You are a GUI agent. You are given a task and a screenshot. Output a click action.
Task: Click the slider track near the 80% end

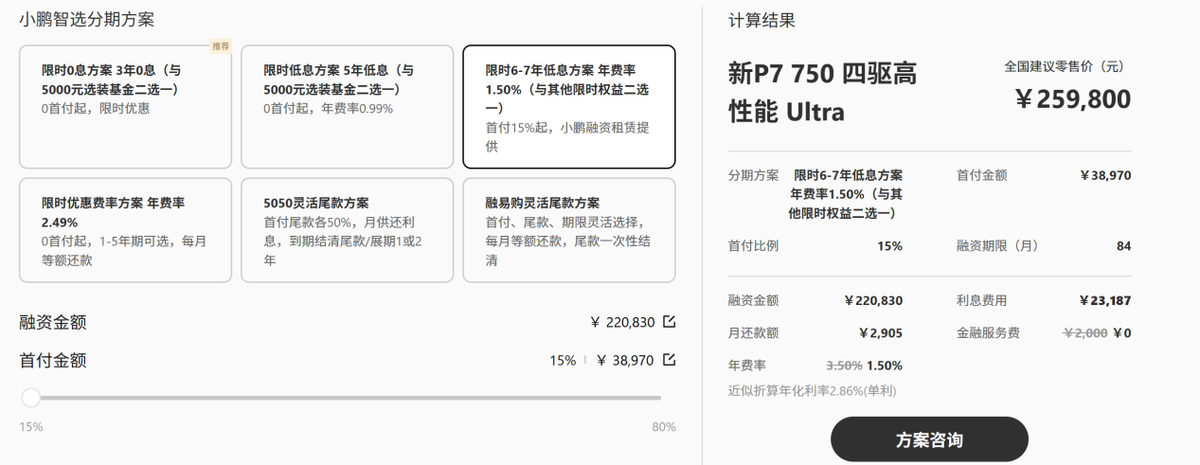click(x=652, y=398)
